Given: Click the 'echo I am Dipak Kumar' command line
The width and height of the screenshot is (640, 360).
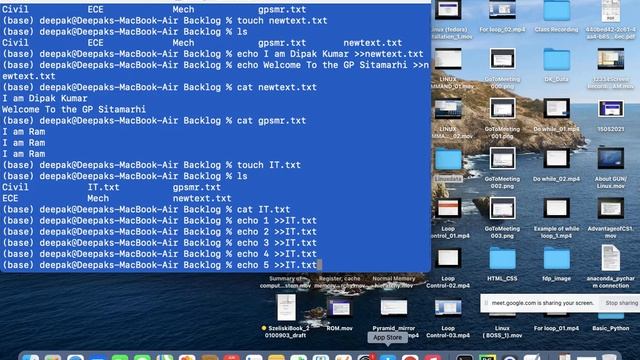Looking at the screenshot, I should click(x=213, y=54).
